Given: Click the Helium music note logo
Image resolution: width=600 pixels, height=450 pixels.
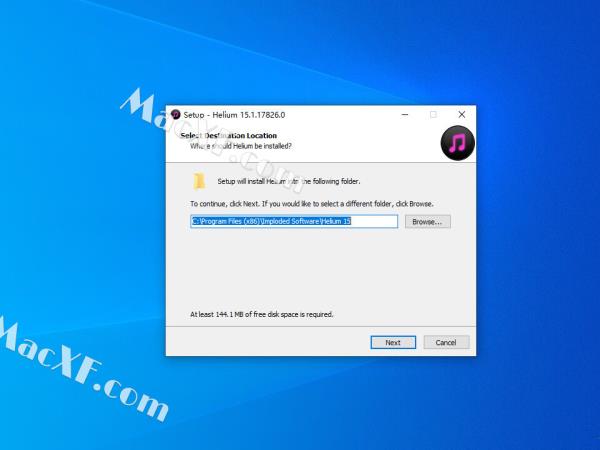Looking at the screenshot, I should pyautogui.click(x=458, y=142).
